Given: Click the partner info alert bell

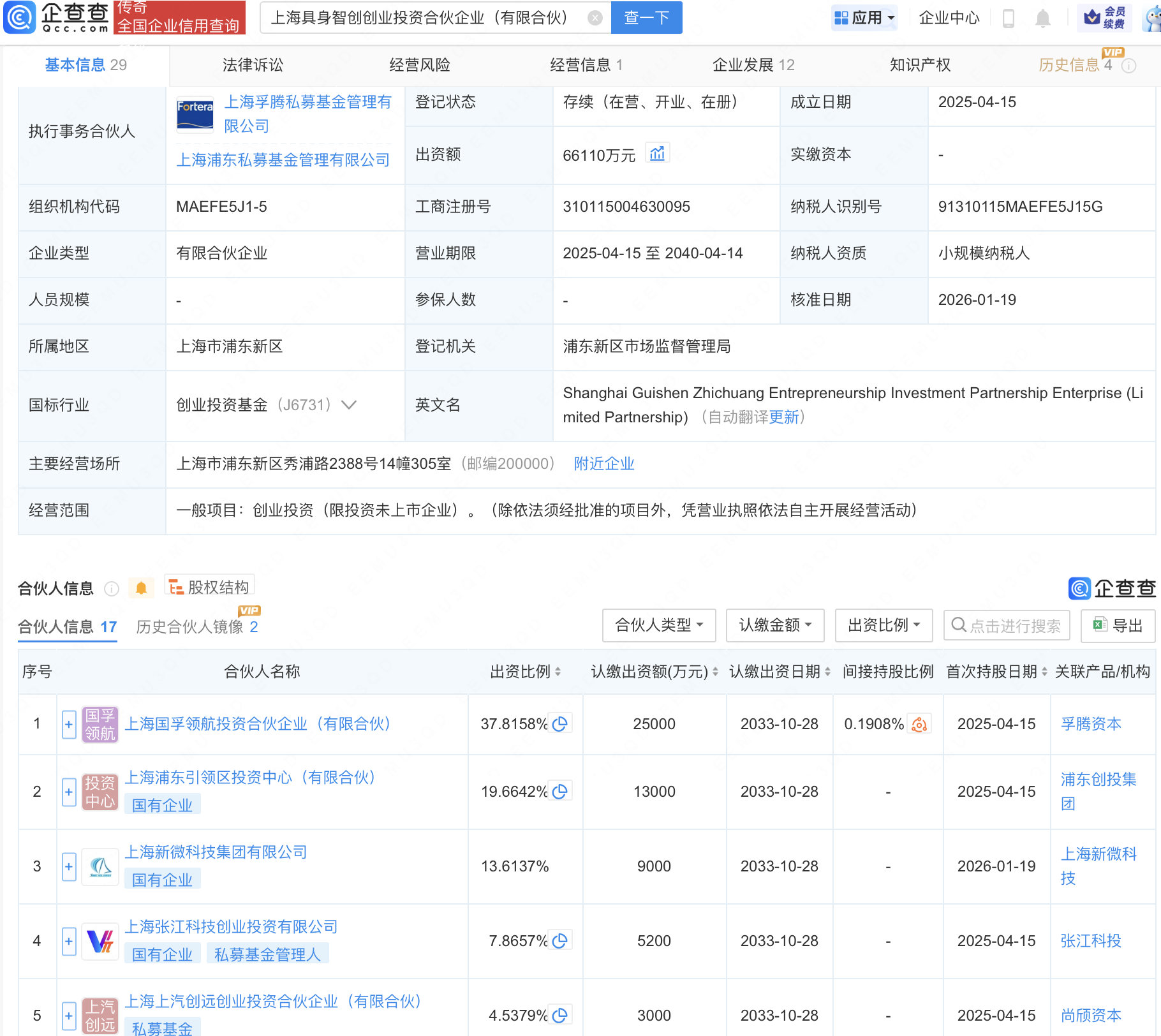Looking at the screenshot, I should tap(141, 588).
